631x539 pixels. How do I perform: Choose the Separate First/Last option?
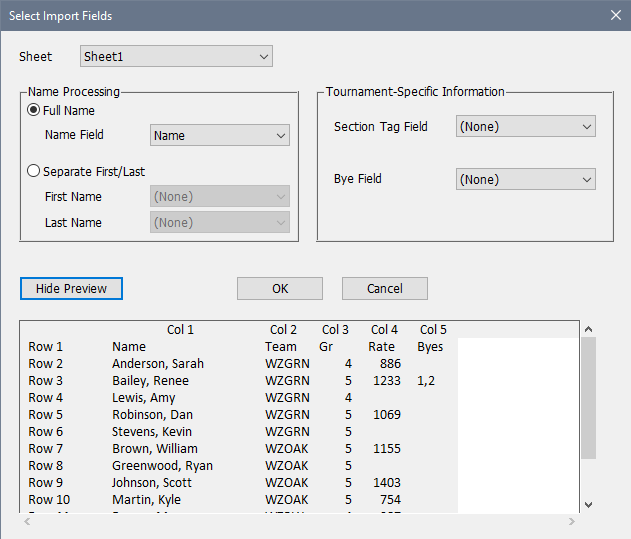pos(34,171)
